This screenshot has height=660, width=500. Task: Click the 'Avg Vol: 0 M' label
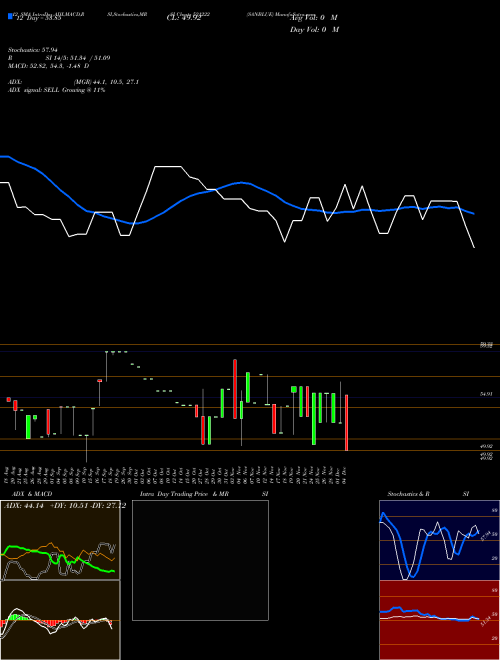point(314,18)
